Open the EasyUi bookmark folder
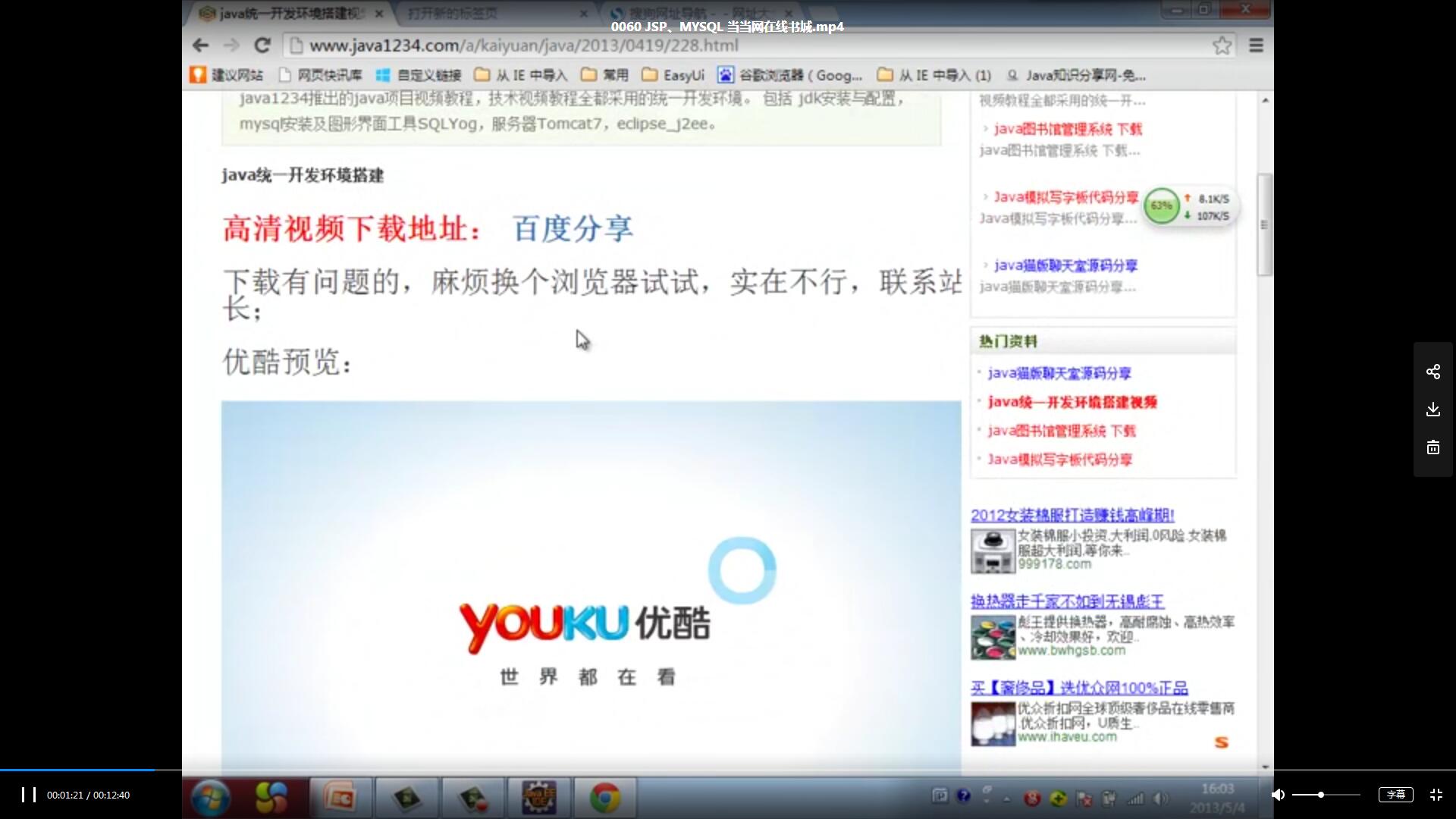Screen dimensions: 1456x819 673,75
